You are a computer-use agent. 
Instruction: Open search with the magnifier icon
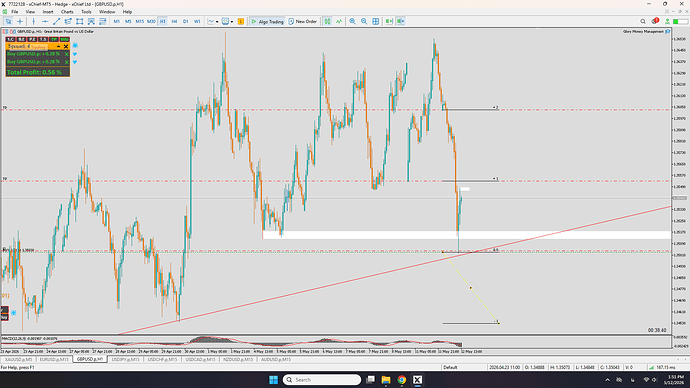pos(643,21)
